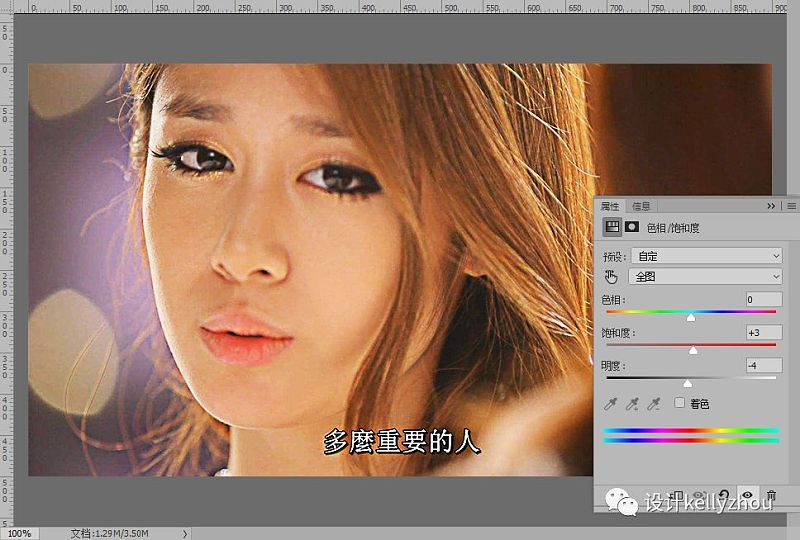Select the adjustment icon in Properties panel

click(612, 227)
